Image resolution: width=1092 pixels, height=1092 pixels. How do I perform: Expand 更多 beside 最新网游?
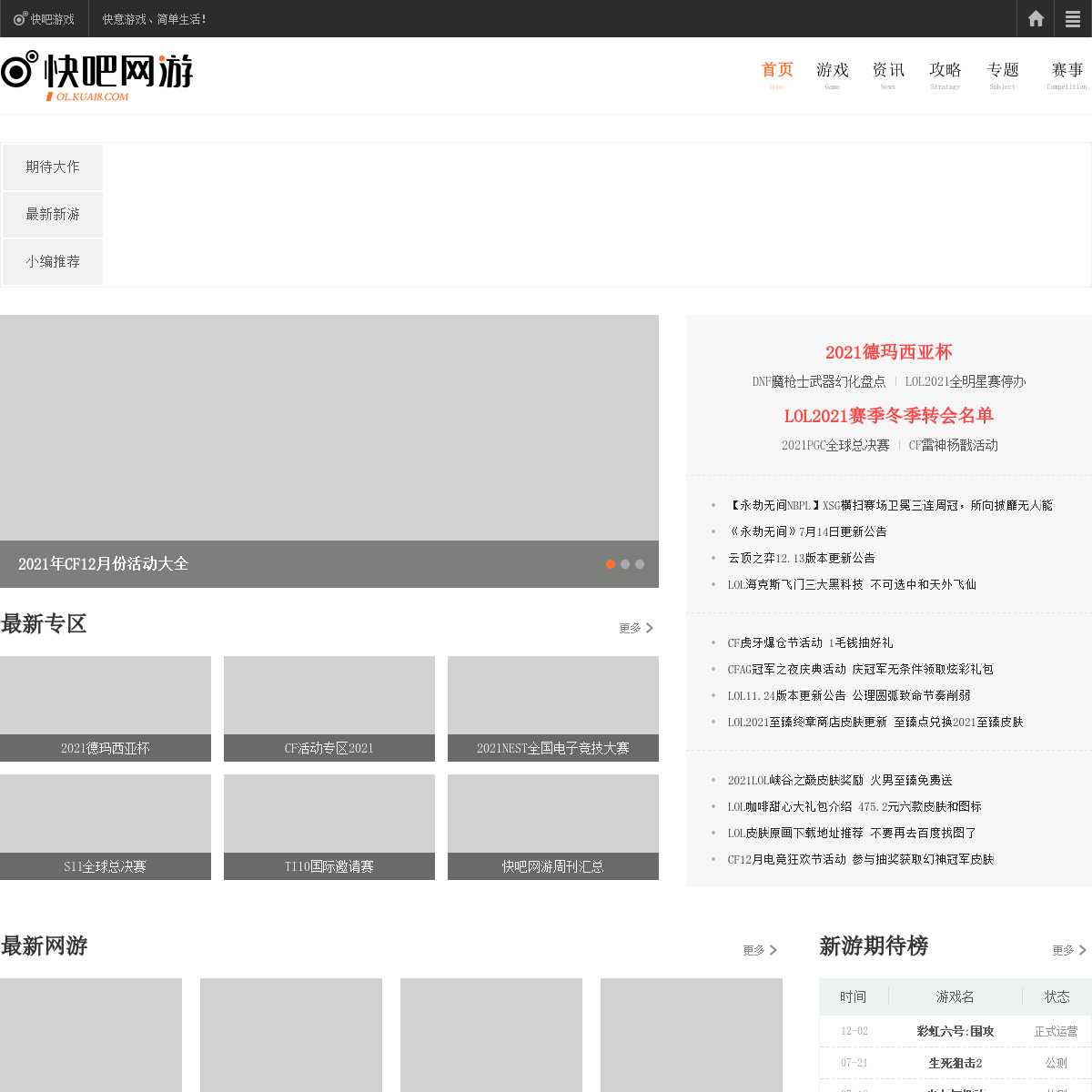point(759,950)
